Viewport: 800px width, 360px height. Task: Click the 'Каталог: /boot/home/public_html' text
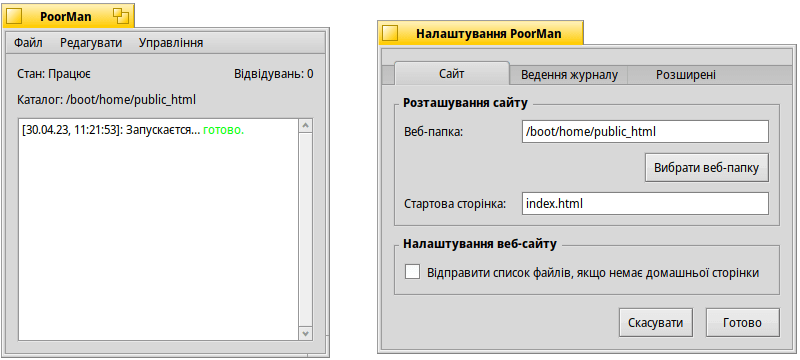(x=106, y=99)
